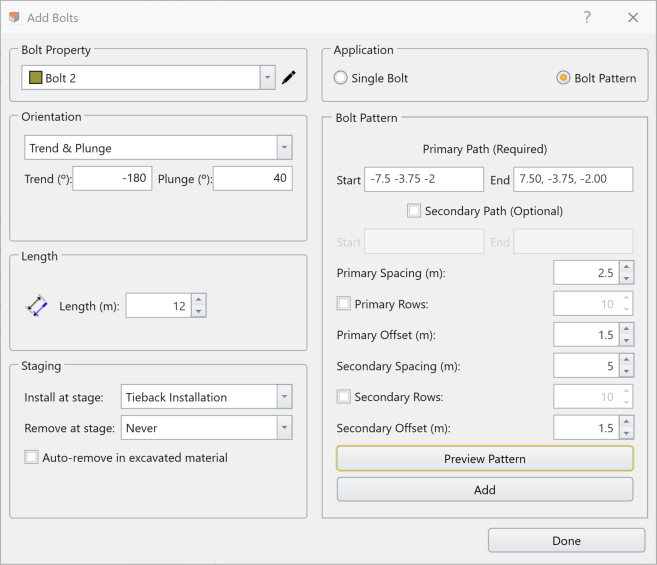Increase Secondary Spacing with up arrow
Viewport: 657px width, 565px height.
coord(626,360)
